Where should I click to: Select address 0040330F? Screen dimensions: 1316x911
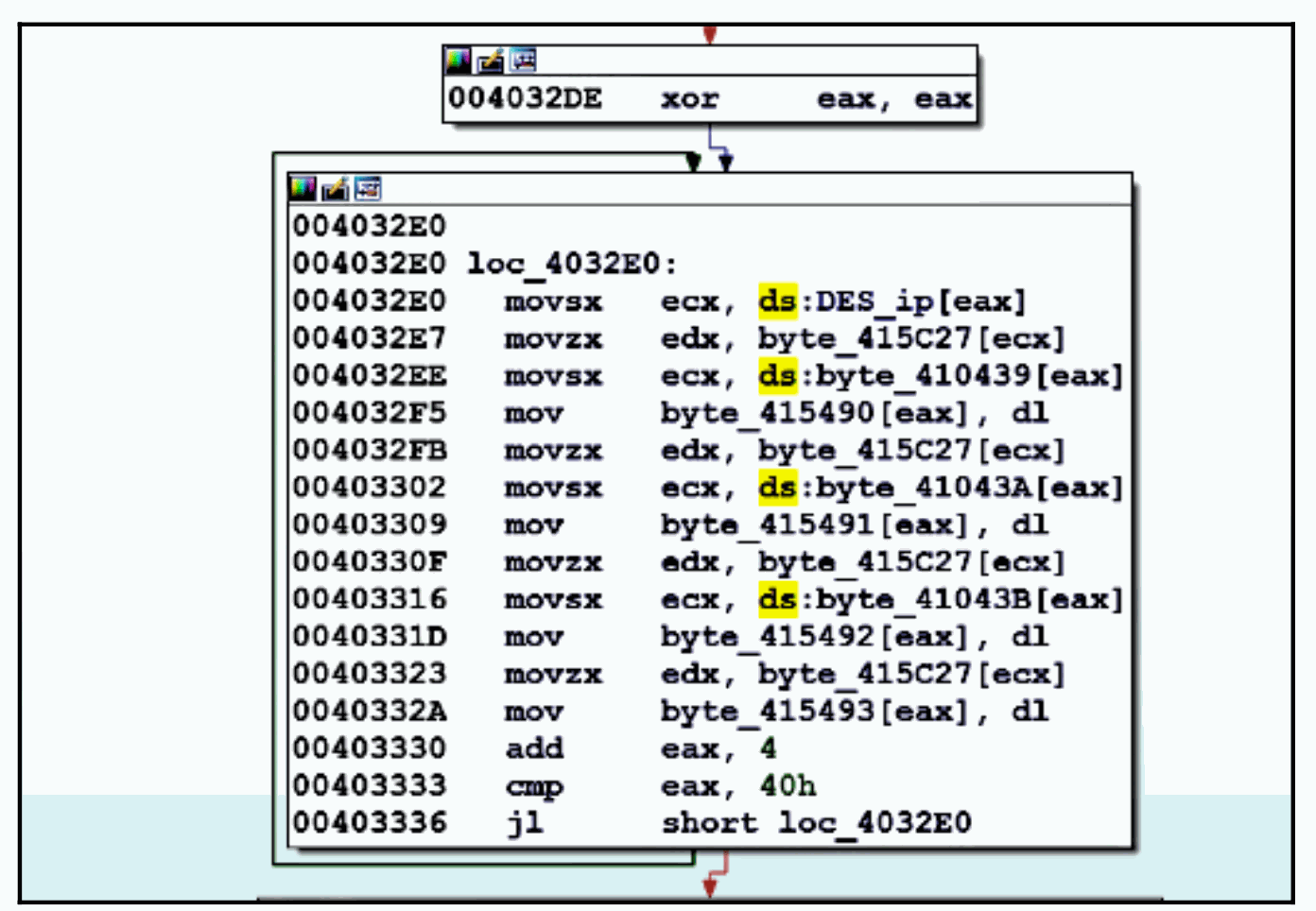point(369,562)
